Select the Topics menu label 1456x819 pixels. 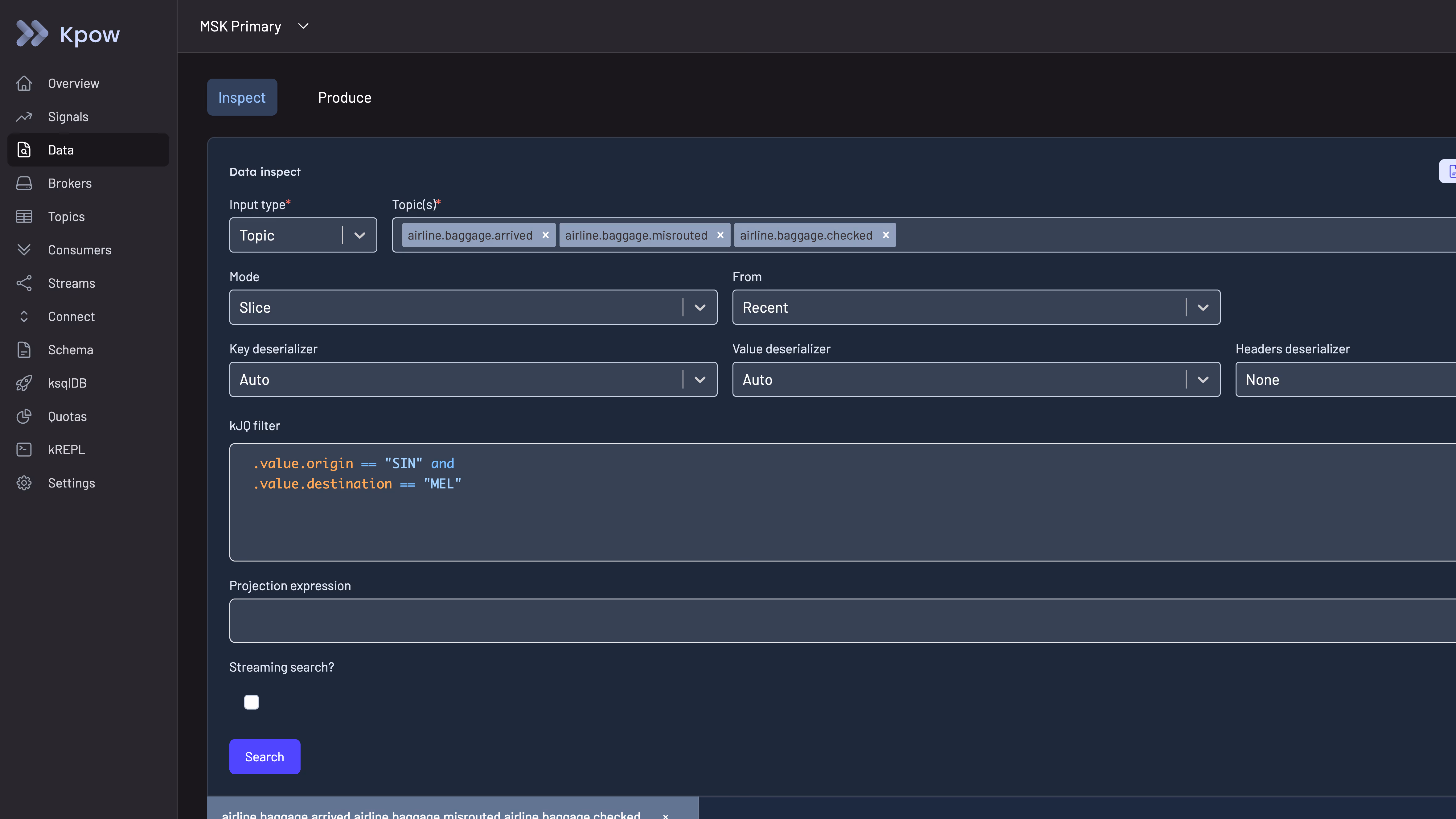66,216
